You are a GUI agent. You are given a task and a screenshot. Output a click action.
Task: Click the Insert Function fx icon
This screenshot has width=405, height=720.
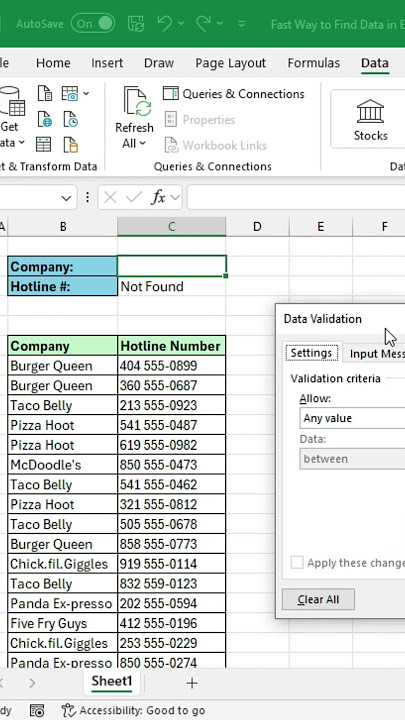pos(158,198)
